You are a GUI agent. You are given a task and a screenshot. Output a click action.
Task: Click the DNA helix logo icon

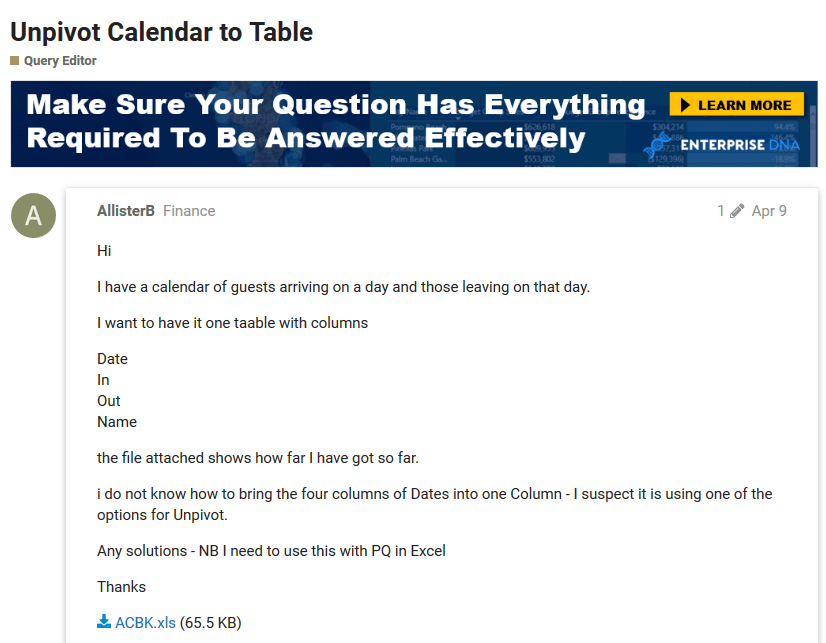pos(657,145)
